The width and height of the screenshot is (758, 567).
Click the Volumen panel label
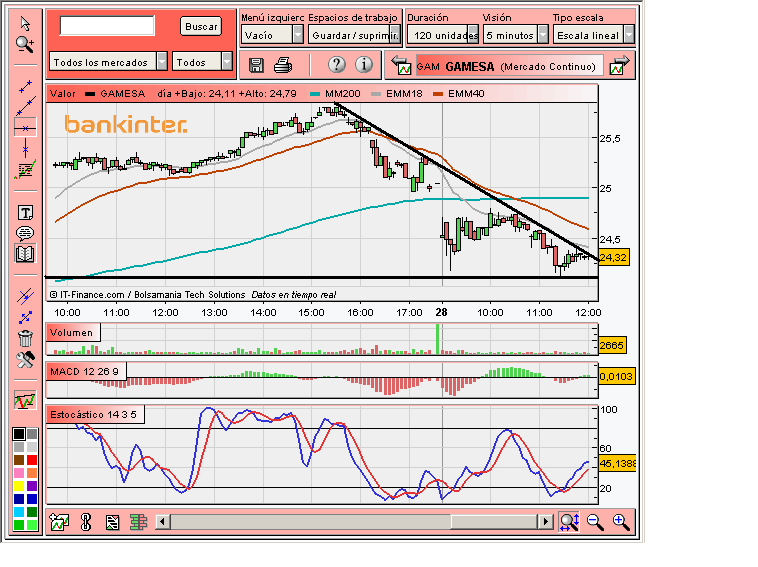[x=73, y=333]
